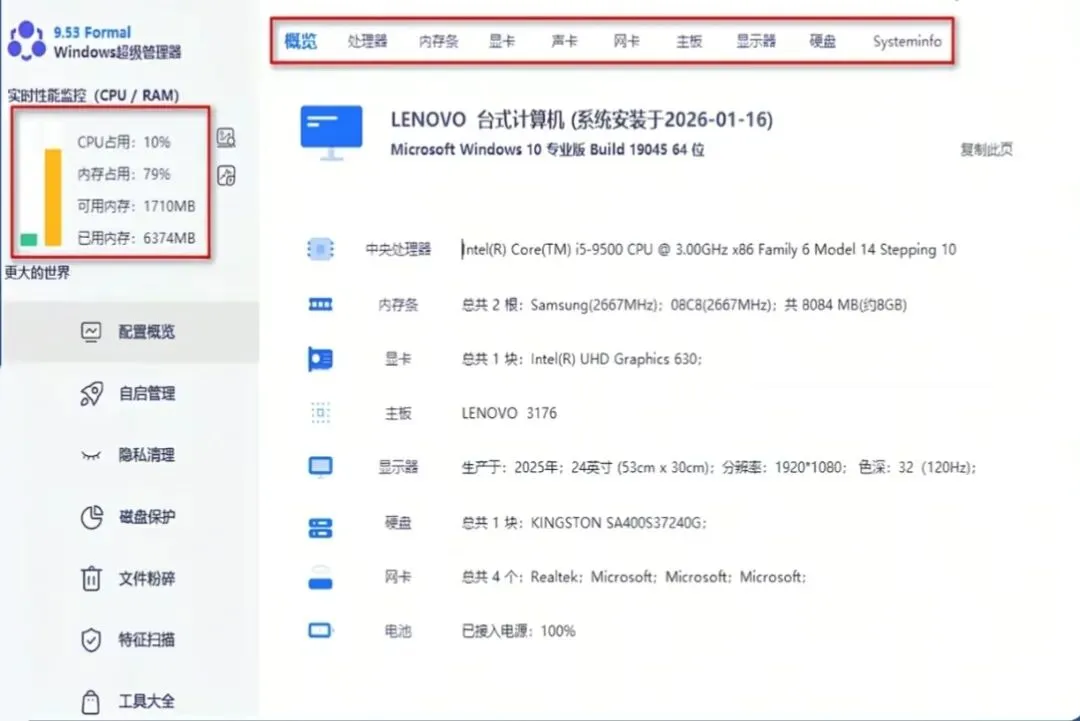Click the 更大的世界 label
This screenshot has height=721, width=1080.
point(37,273)
